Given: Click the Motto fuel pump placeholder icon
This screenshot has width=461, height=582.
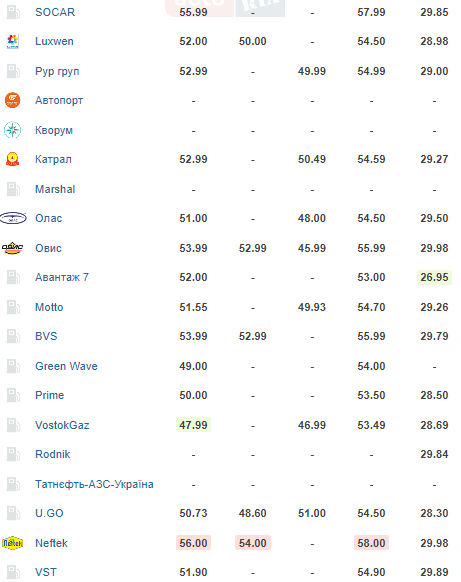Looking at the screenshot, I should [x=13, y=307].
